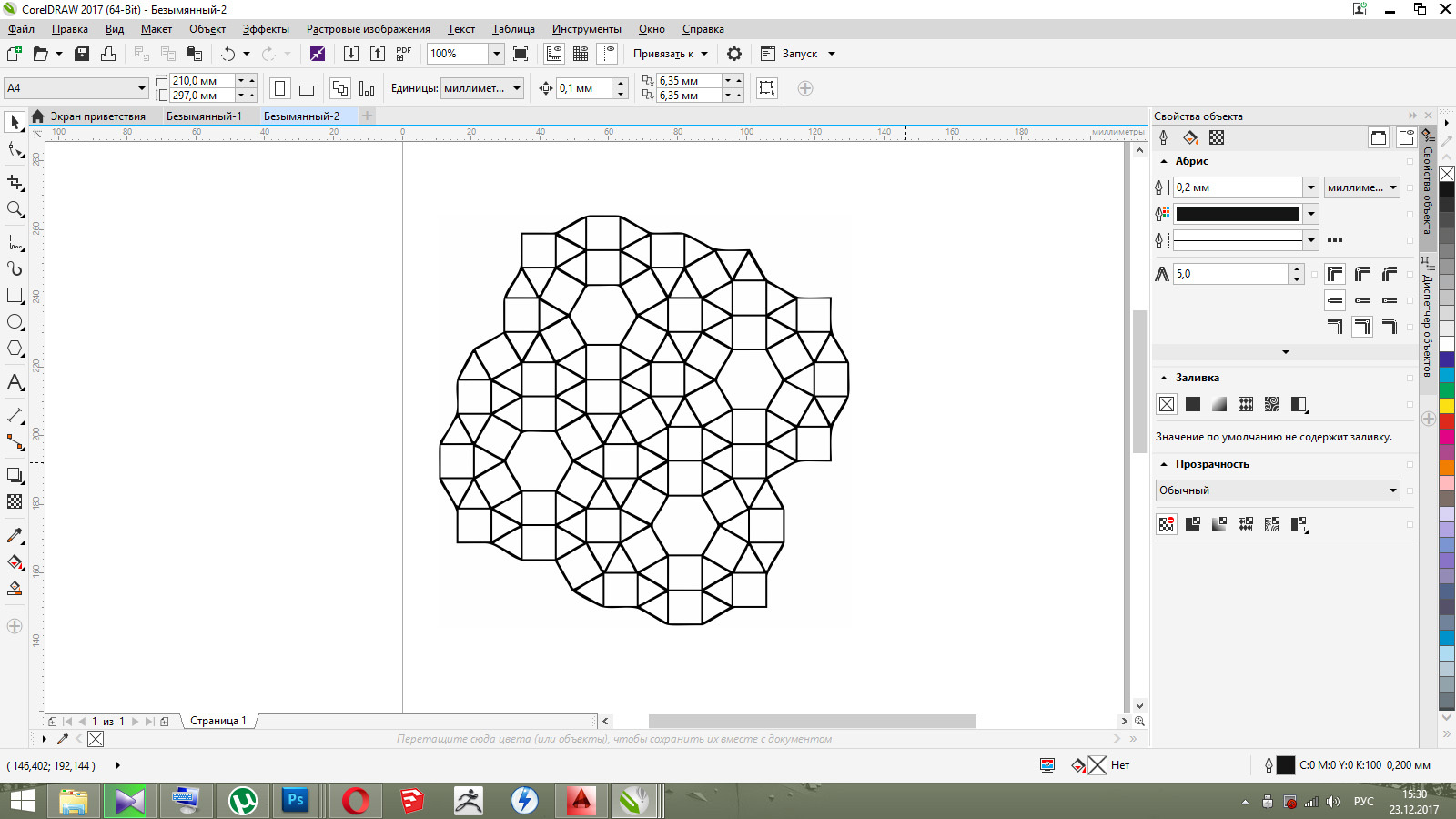Toggle show rulers button
Viewport: 1456px width, 819px height.
pyautogui.click(x=554, y=54)
